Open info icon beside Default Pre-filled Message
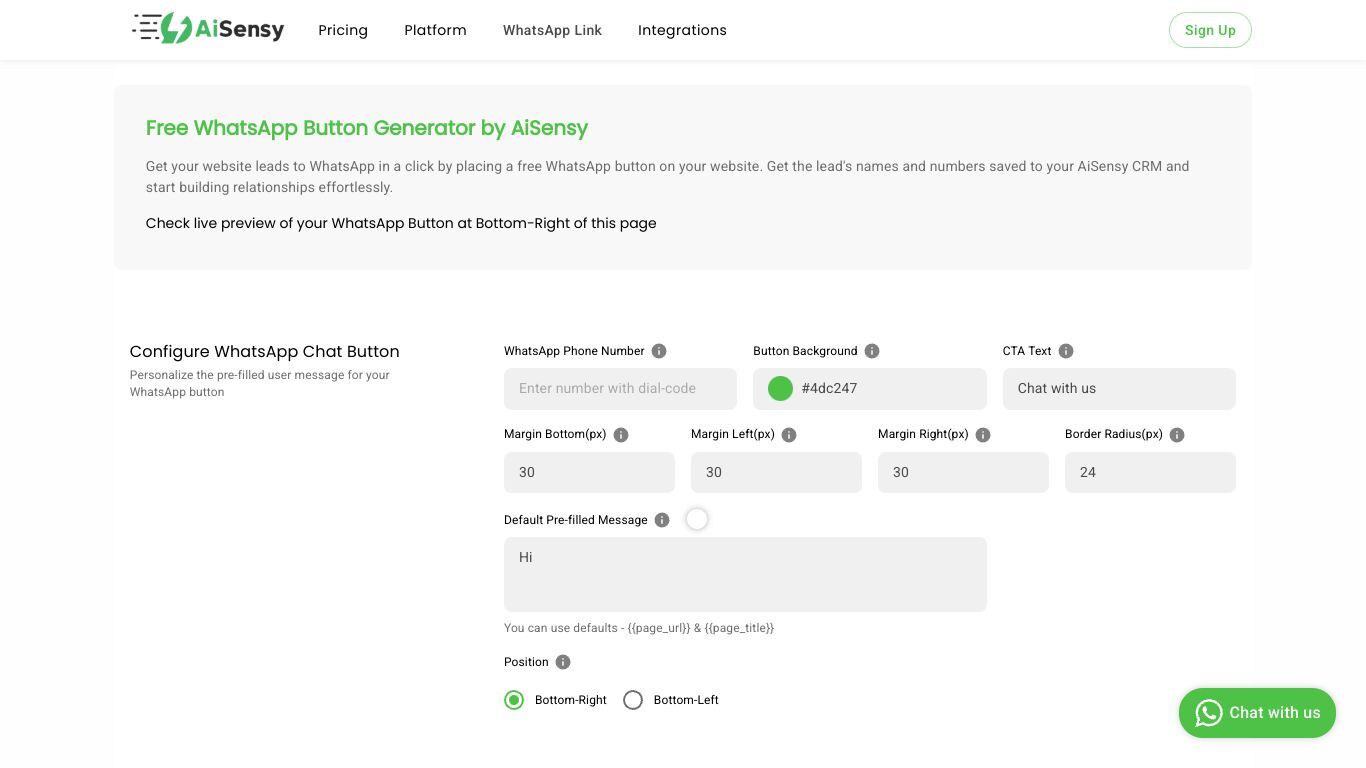This screenshot has height=768, width=1366. coord(662,520)
